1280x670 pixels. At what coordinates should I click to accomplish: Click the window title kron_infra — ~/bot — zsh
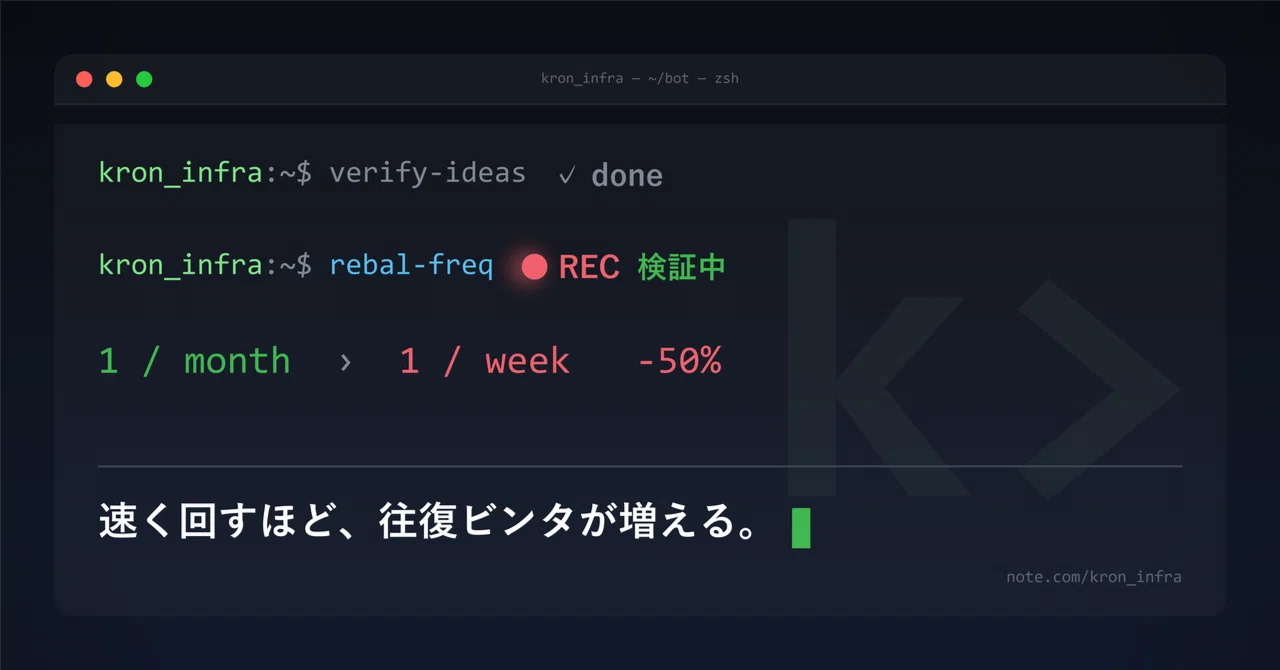point(640,78)
